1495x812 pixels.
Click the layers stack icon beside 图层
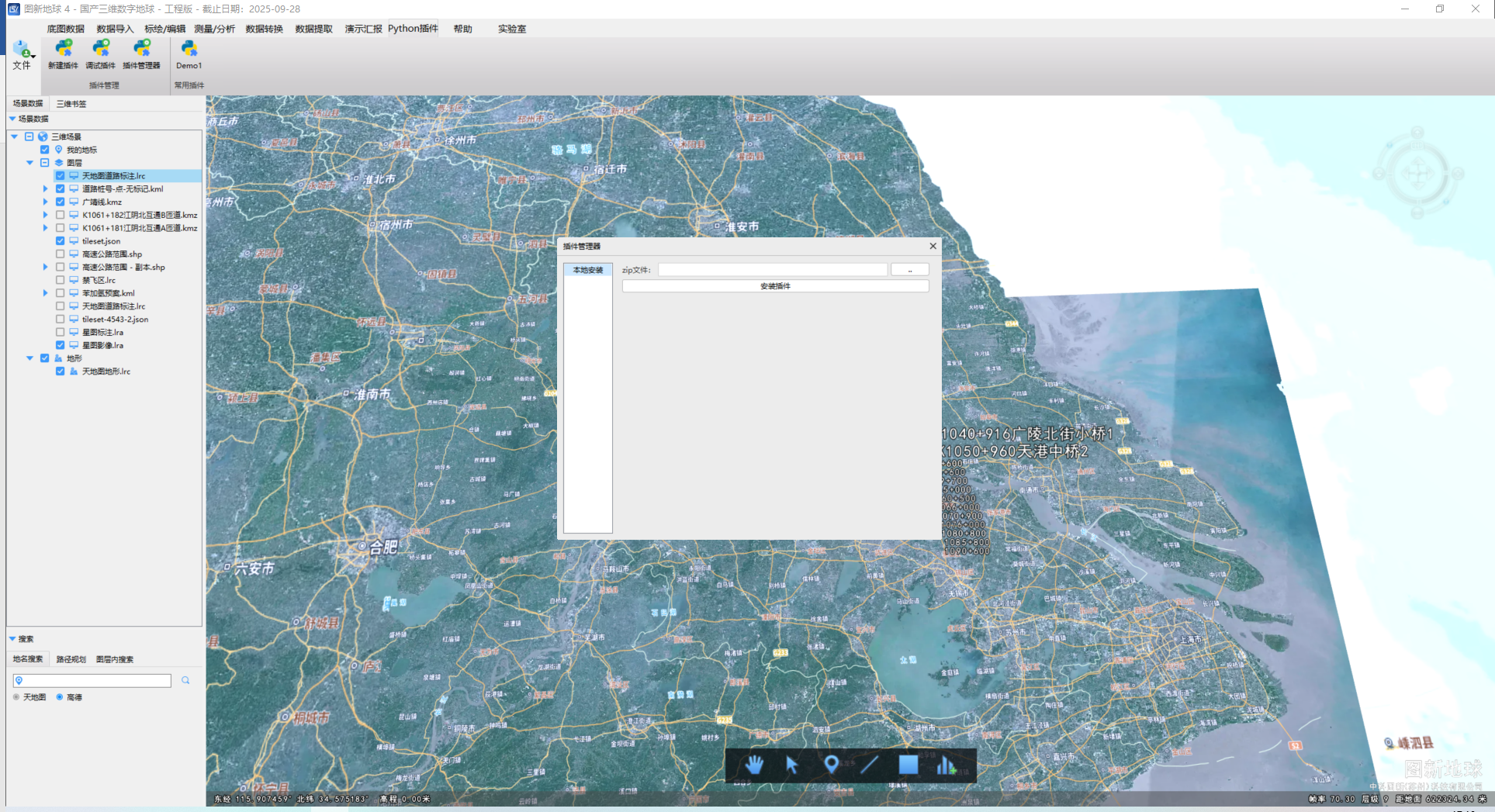coord(59,163)
